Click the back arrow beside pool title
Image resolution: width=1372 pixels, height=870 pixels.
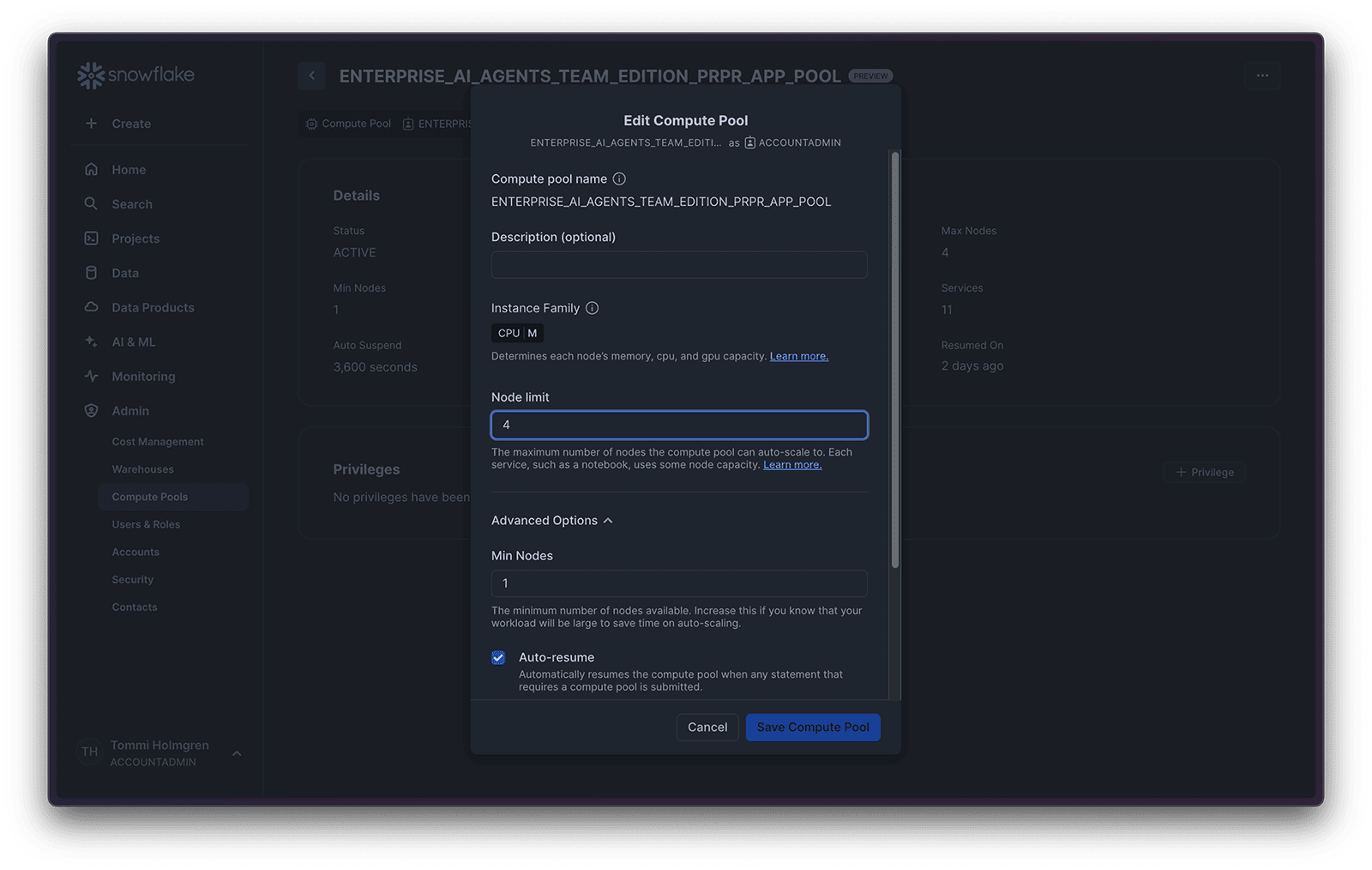coord(312,76)
